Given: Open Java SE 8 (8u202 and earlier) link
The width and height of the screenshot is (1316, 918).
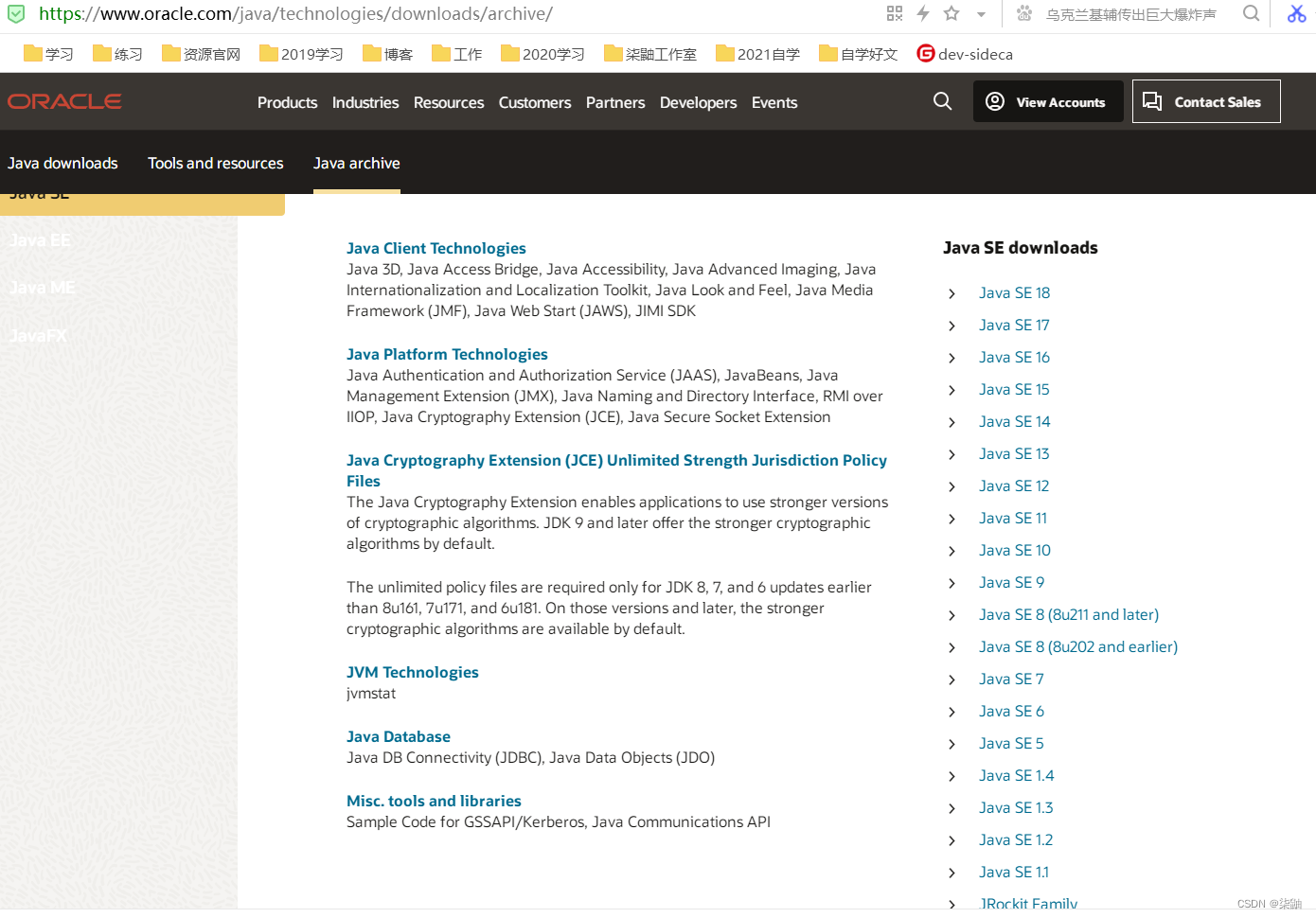Looking at the screenshot, I should [x=1078, y=646].
